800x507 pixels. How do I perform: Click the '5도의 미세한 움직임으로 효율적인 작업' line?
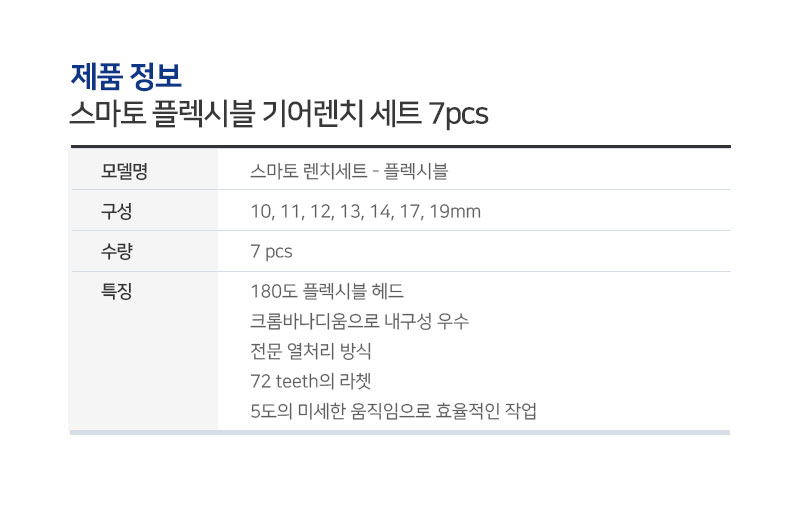[x=393, y=411]
